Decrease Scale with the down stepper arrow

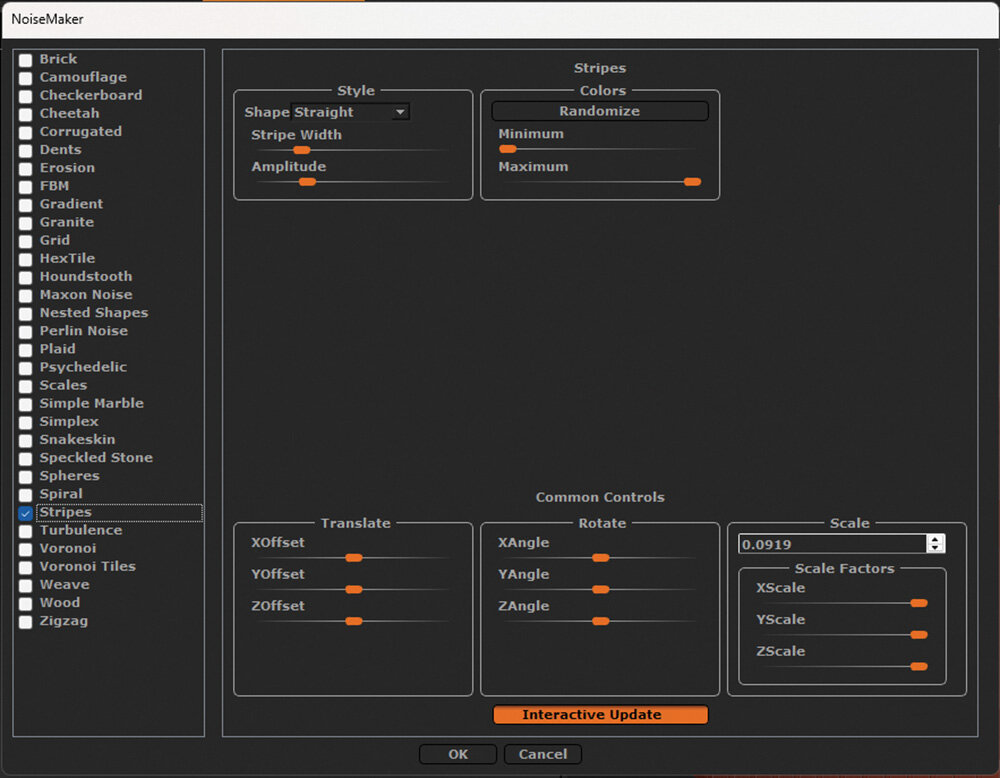pos(936,548)
